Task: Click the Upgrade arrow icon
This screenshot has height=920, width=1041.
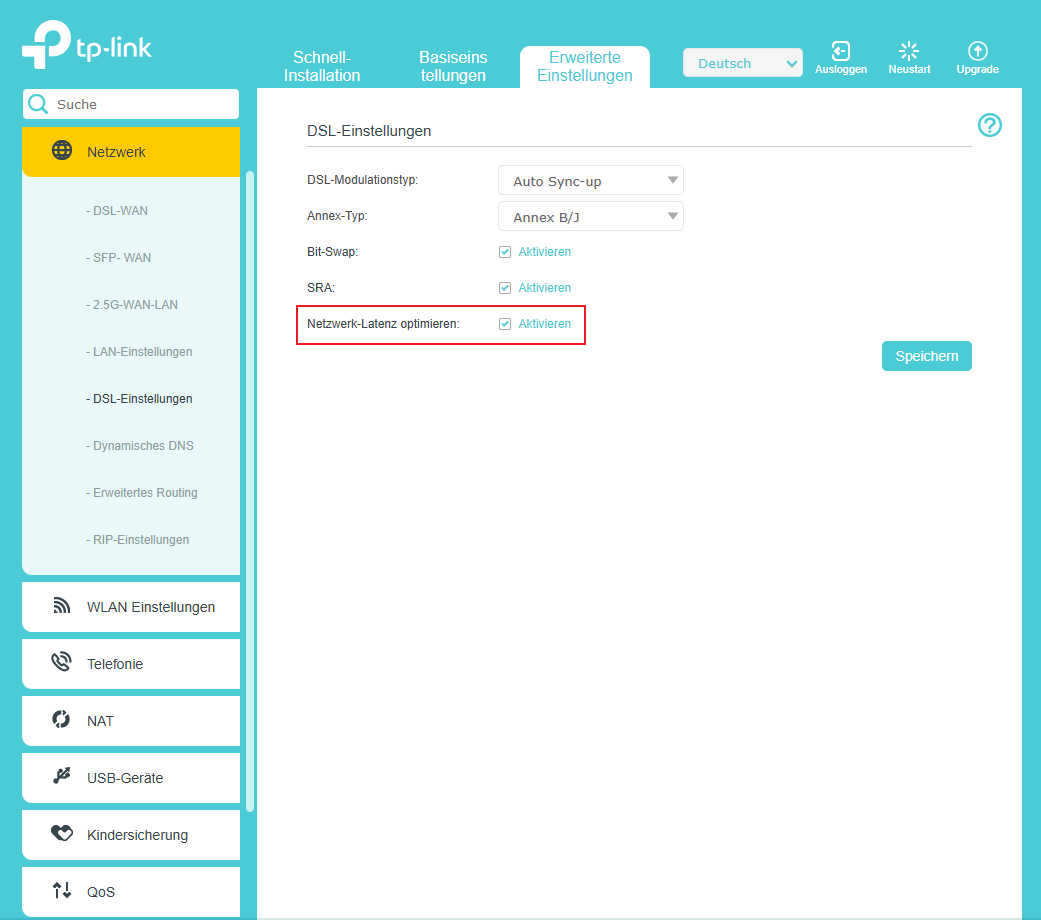Action: [977, 51]
